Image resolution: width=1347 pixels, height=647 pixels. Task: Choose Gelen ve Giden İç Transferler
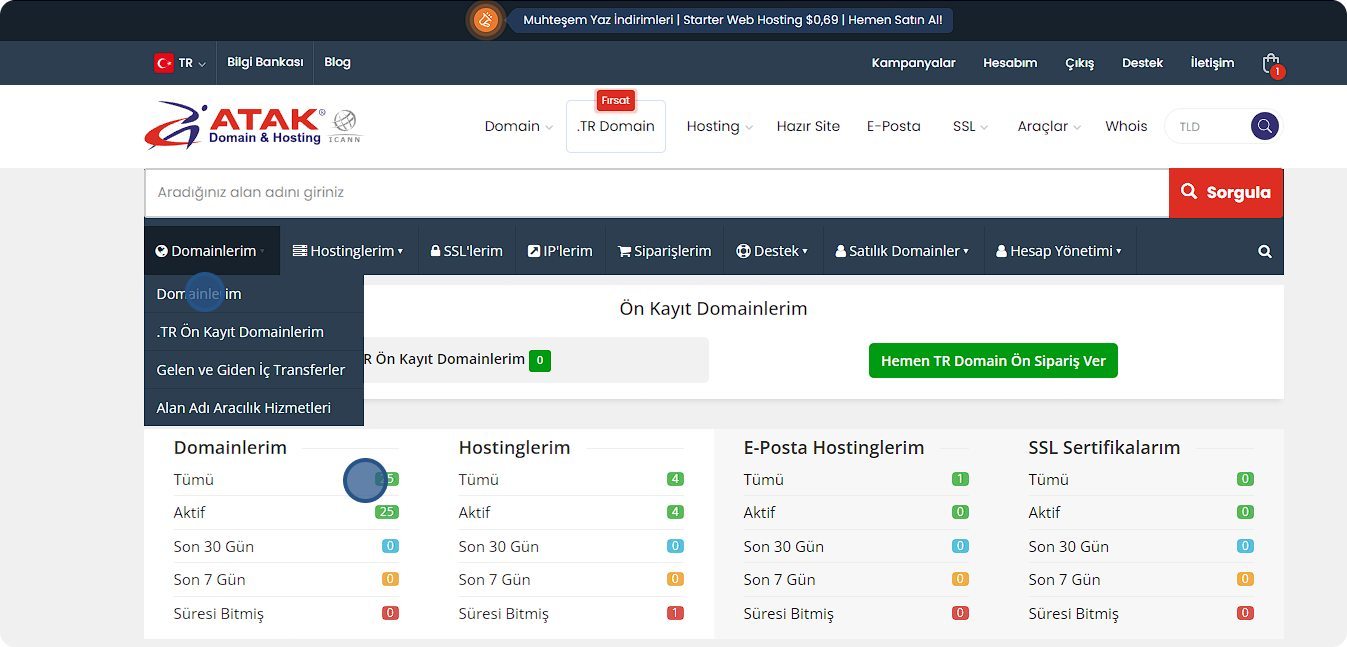click(254, 370)
